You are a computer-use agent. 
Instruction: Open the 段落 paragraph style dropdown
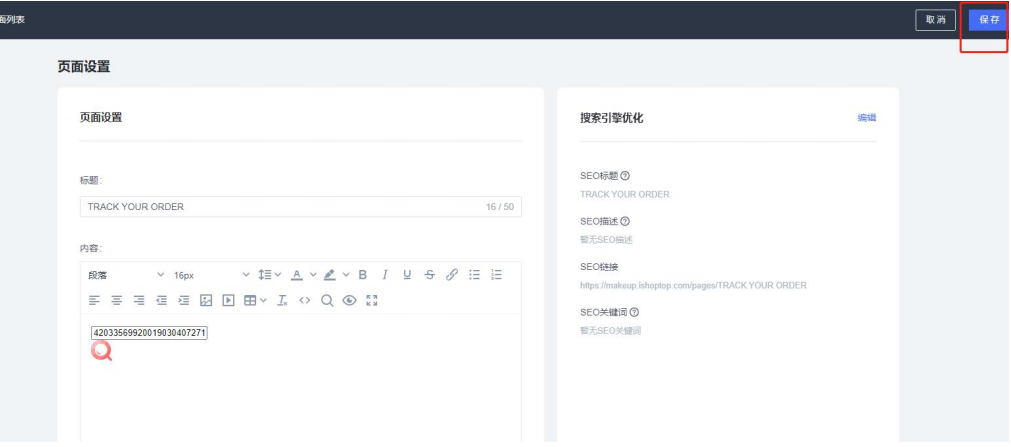[126, 275]
